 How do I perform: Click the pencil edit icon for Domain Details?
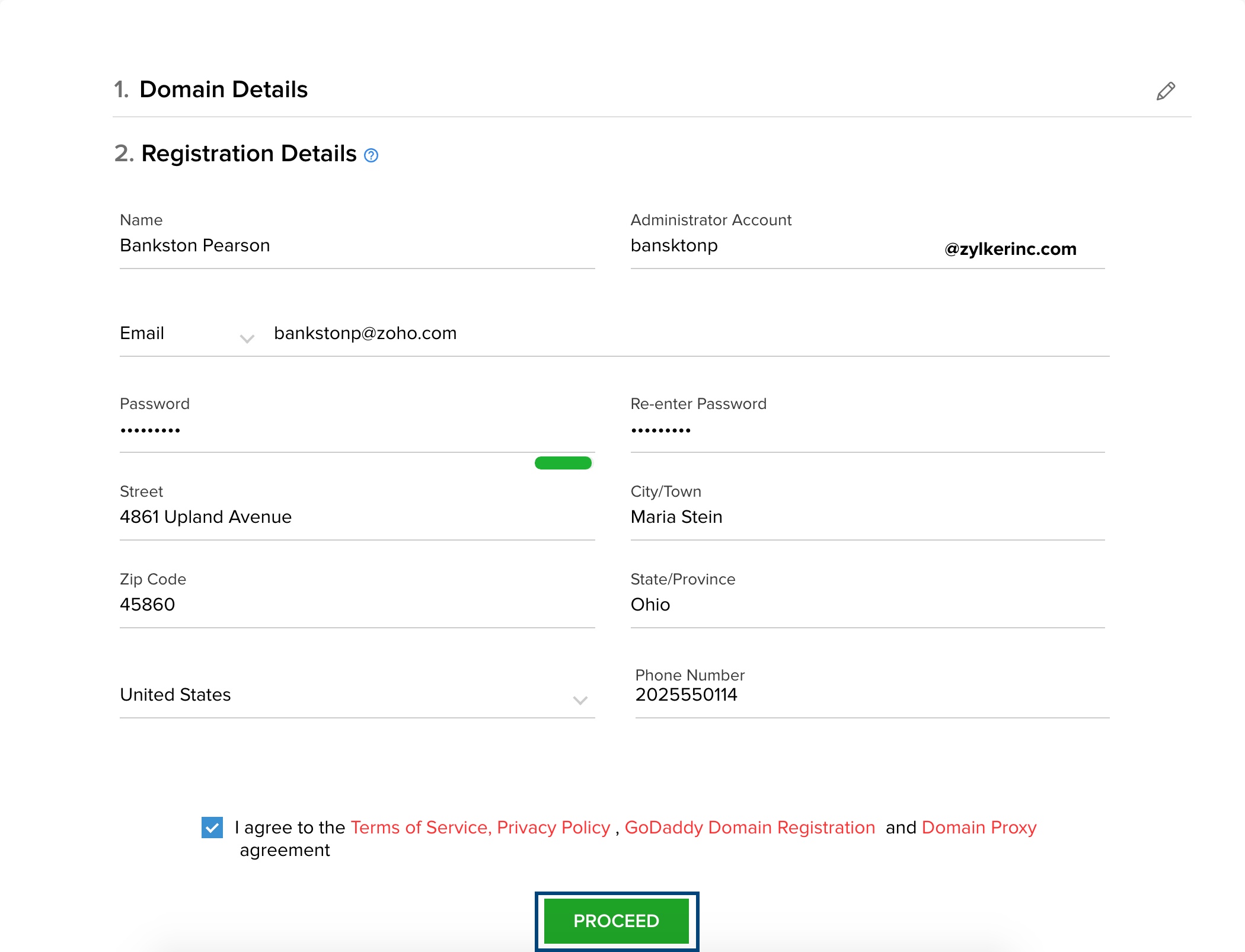1166,91
